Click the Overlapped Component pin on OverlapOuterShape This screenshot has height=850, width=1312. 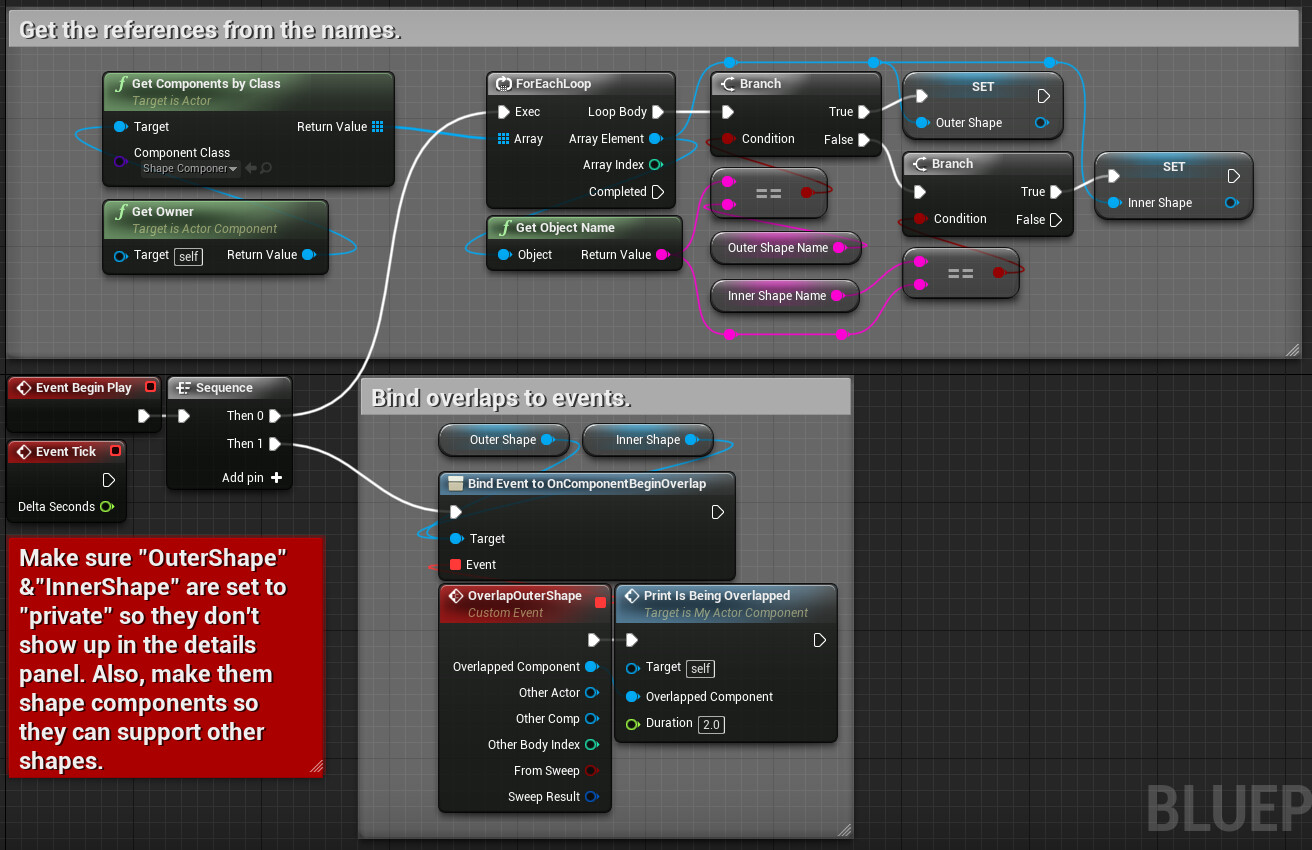pos(592,667)
